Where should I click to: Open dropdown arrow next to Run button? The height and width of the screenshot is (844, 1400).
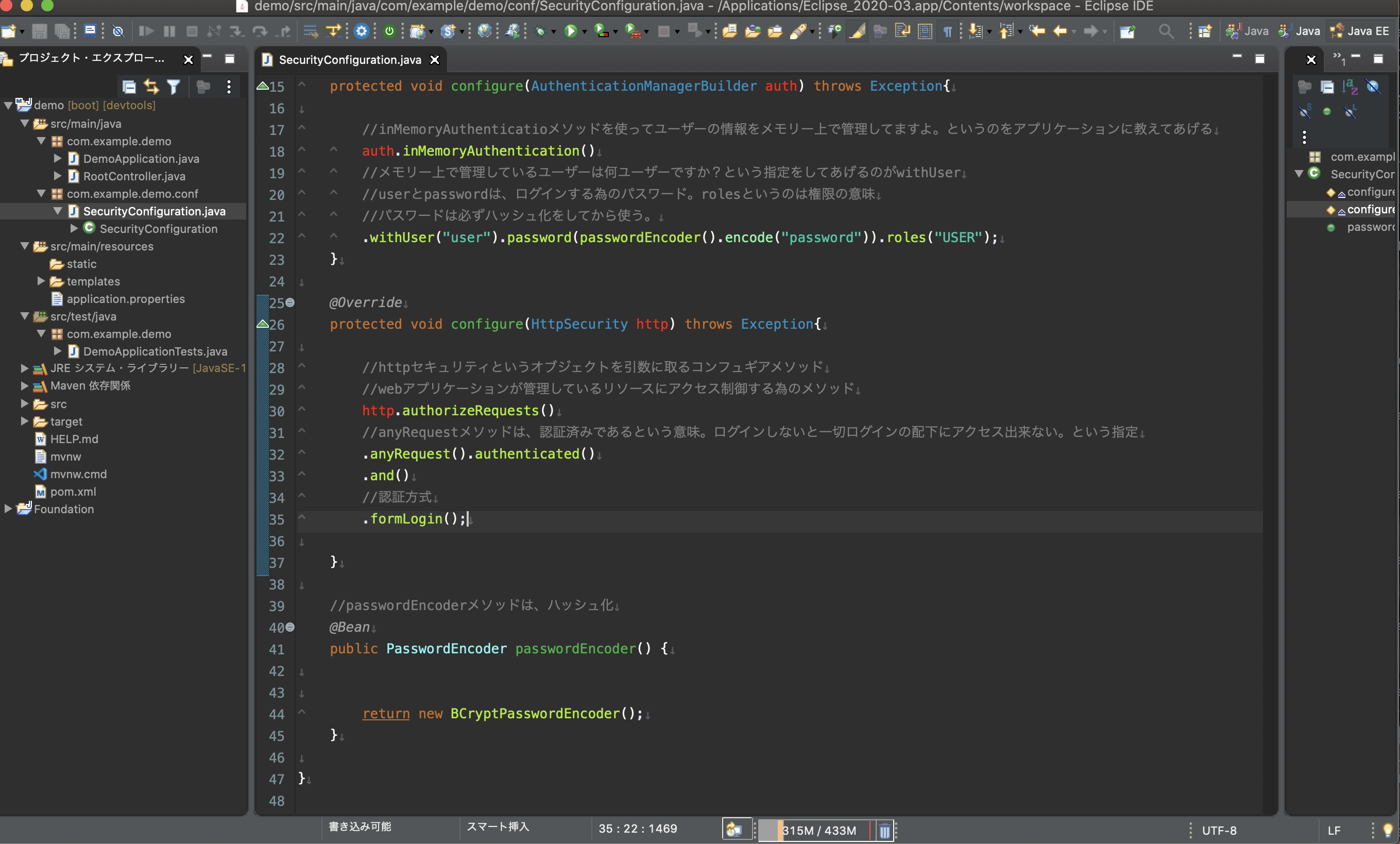coord(585,32)
